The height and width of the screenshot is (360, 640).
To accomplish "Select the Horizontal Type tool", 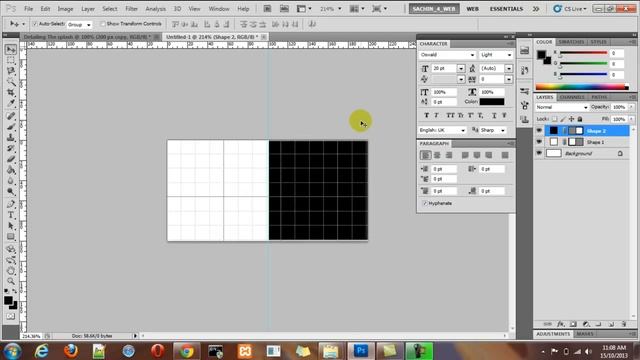I will [x=11, y=215].
